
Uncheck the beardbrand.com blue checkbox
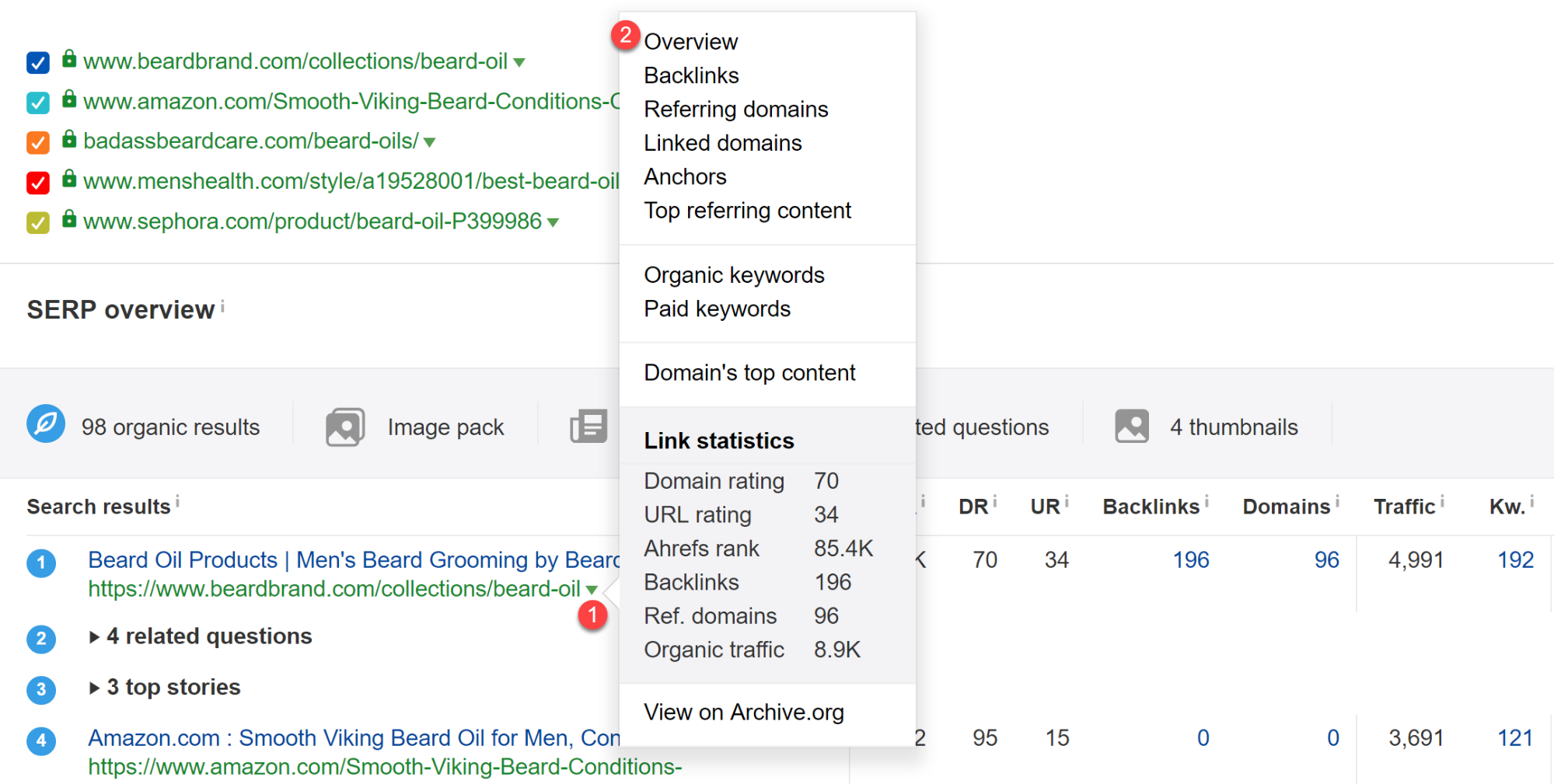(38, 62)
